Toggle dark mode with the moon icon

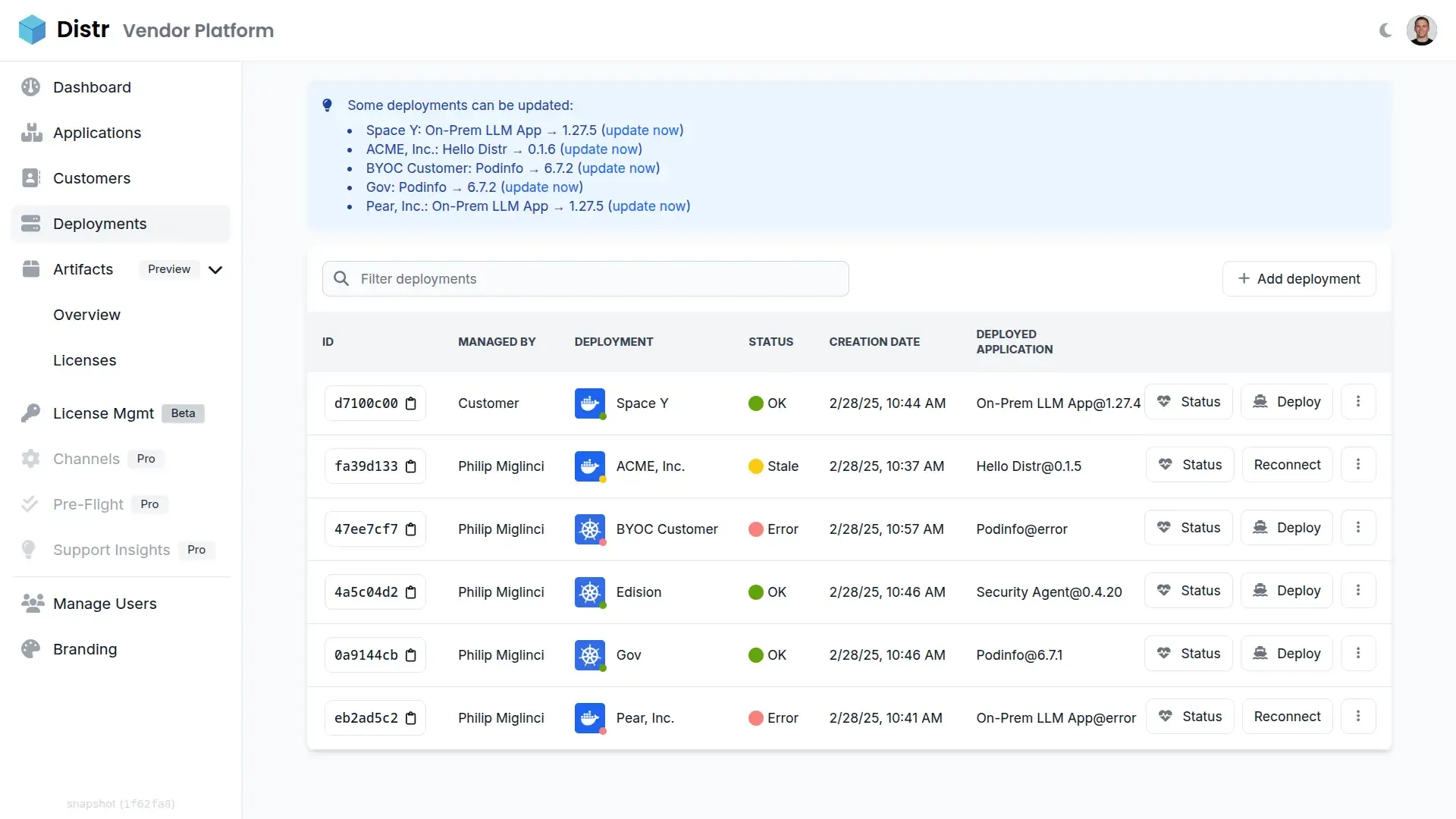(1385, 30)
